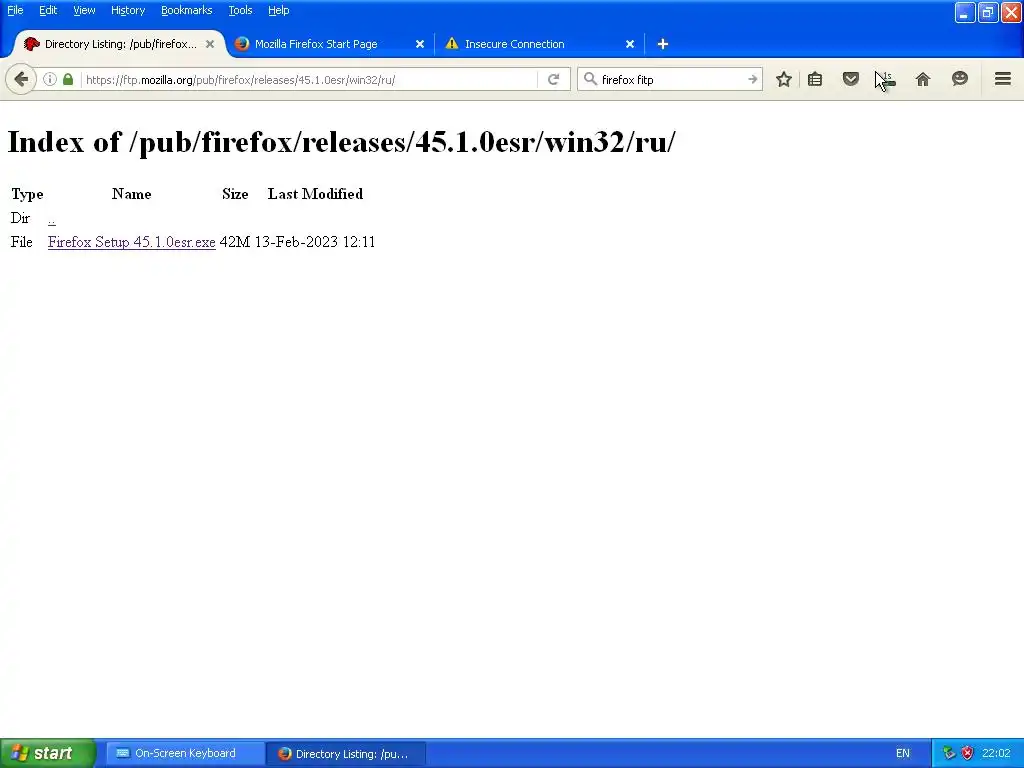Open Firefox Hello chat icon
The image size is (1024, 768).
(959, 80)
